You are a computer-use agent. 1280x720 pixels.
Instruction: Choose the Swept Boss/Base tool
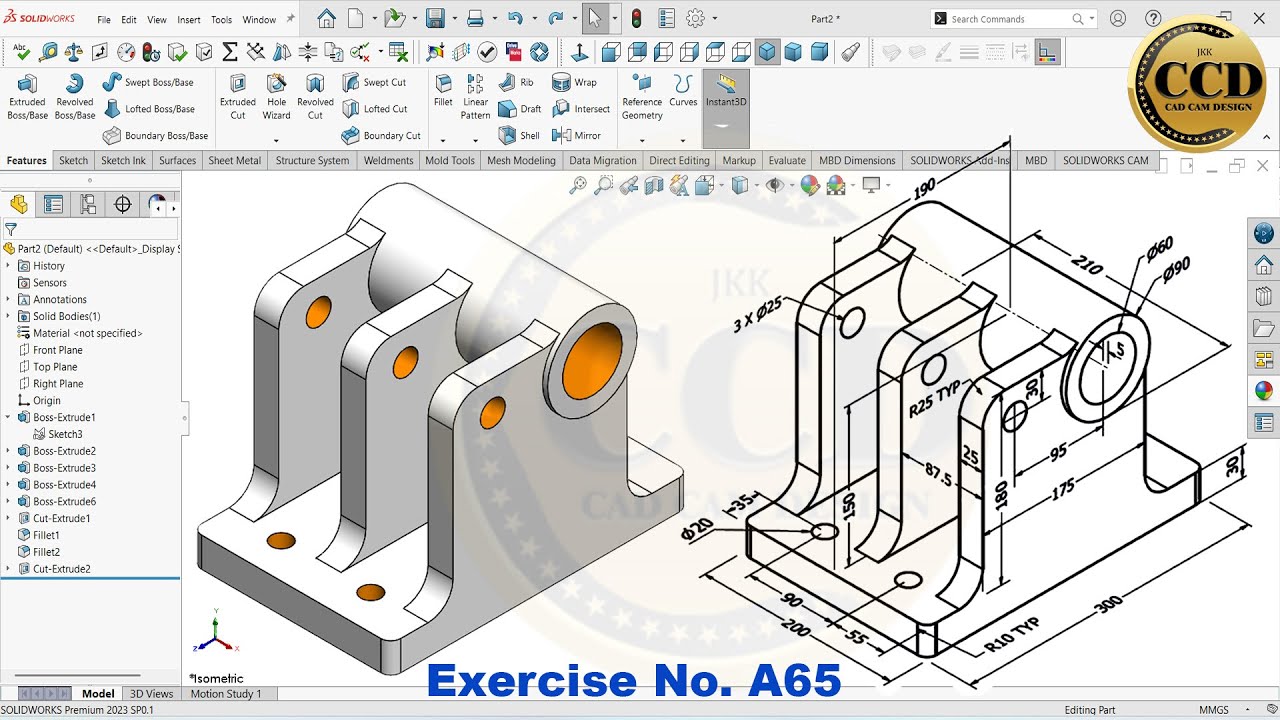(x=148, y=82)
